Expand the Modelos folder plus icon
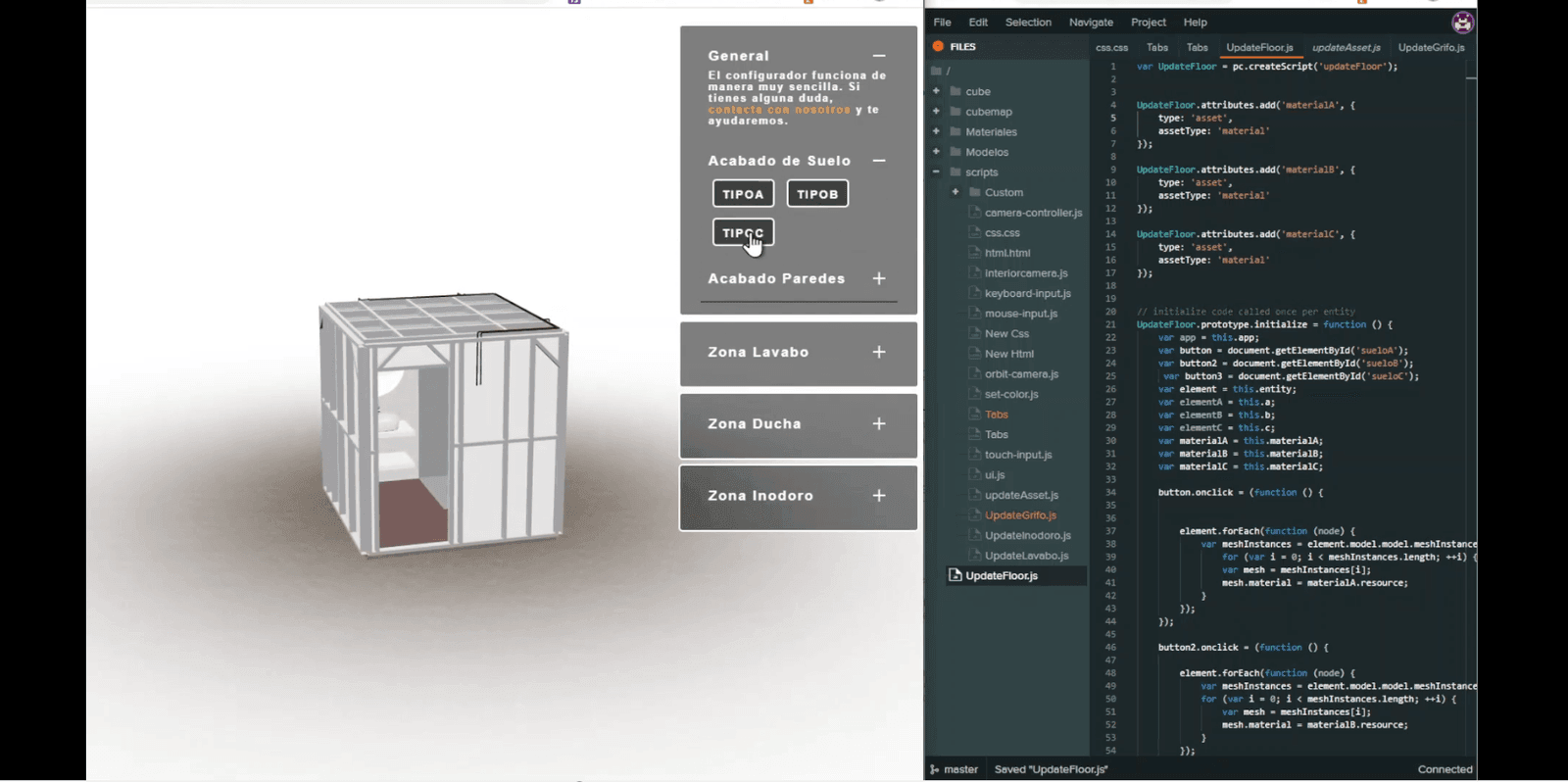 [x=936, y=152]
